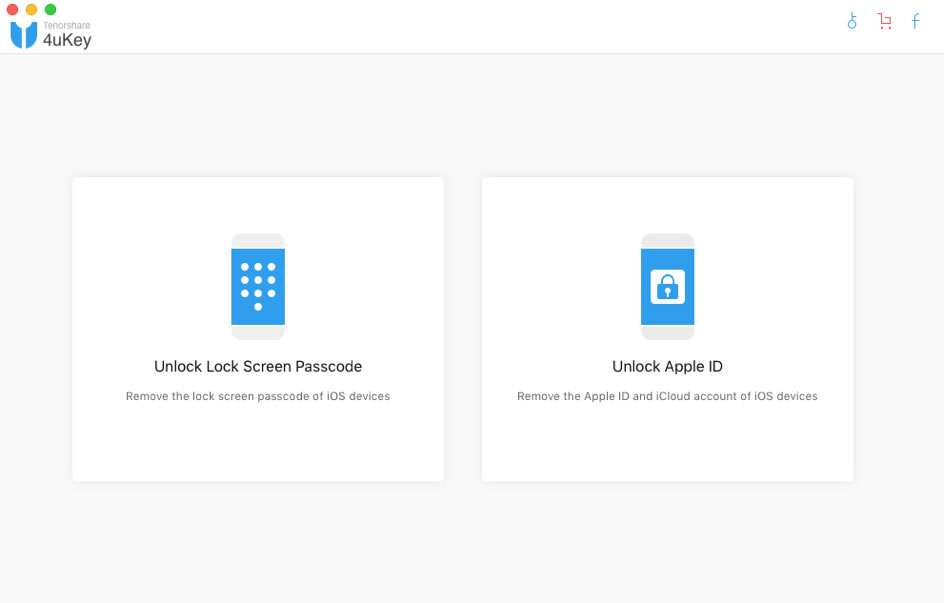
Task: Choose Unlock Lock Screen Passcode title
Action: [x=258, y=366]
